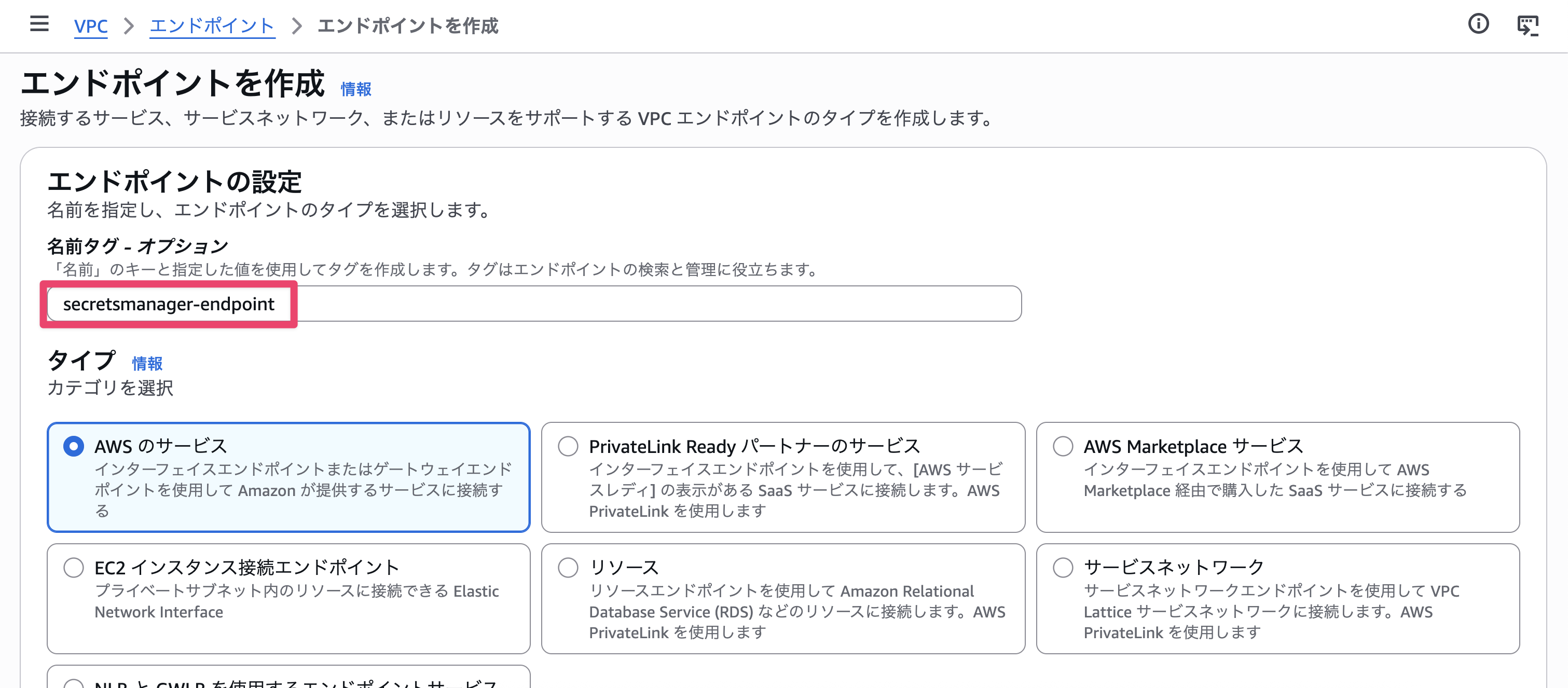1568x688 pixels.
Task: Open 情報 link beside the page title
Action: [x=355, y=89]
